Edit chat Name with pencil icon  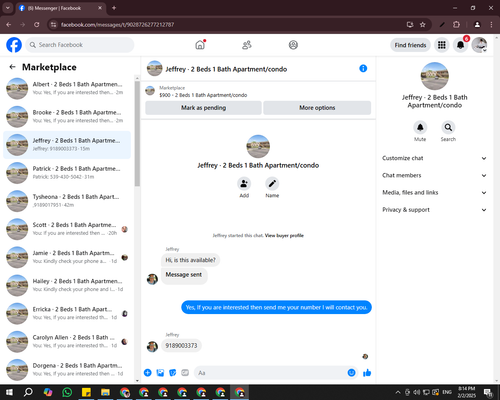pos(272,184)
